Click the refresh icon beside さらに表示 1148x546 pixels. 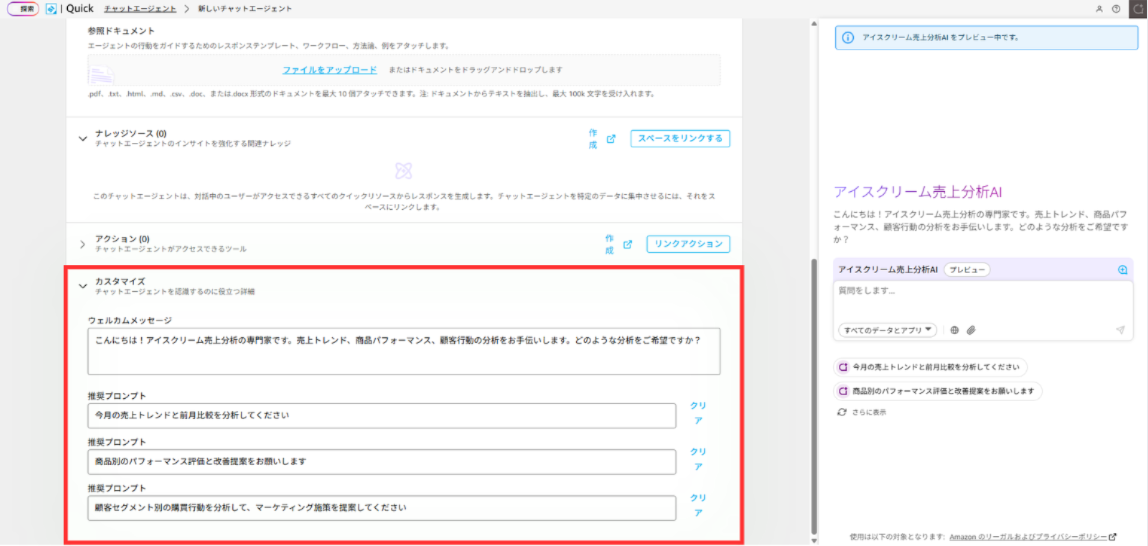(x=843, y=412)
